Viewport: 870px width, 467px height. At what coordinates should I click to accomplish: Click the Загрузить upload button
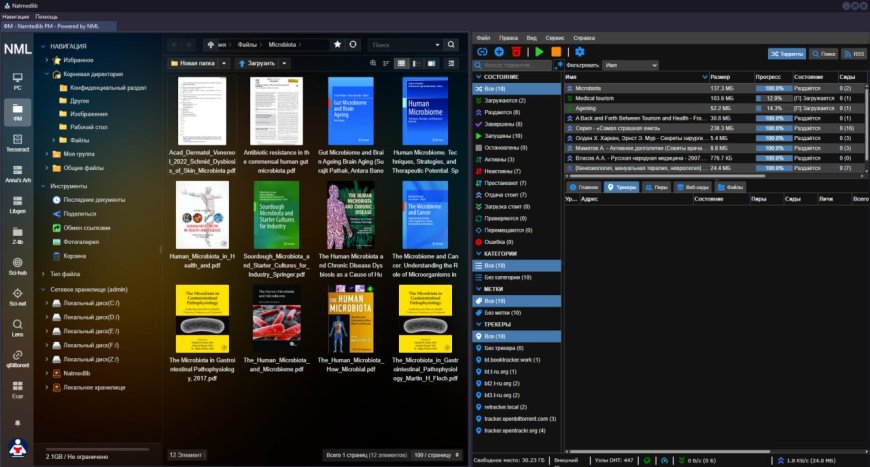point(256,63)
